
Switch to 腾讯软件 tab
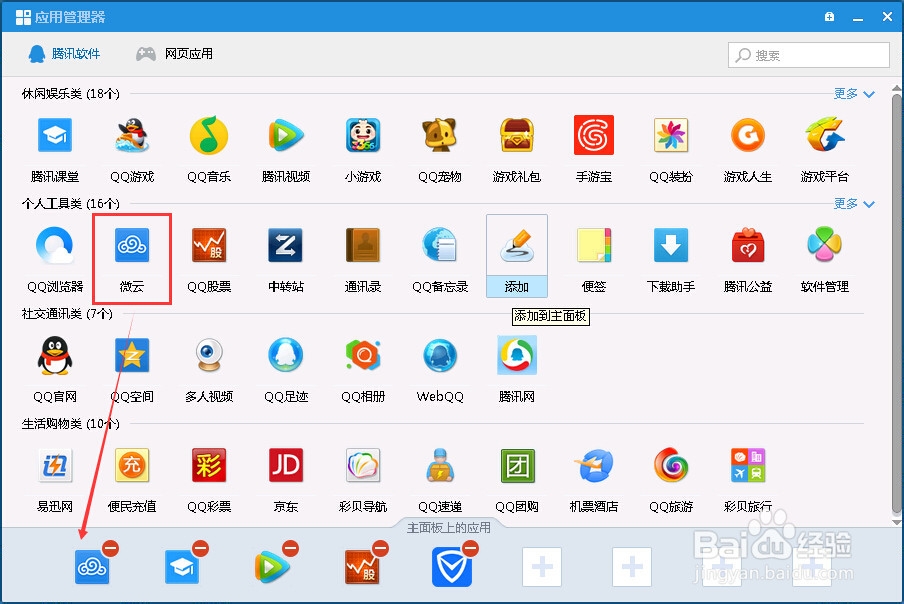[64, 54]
